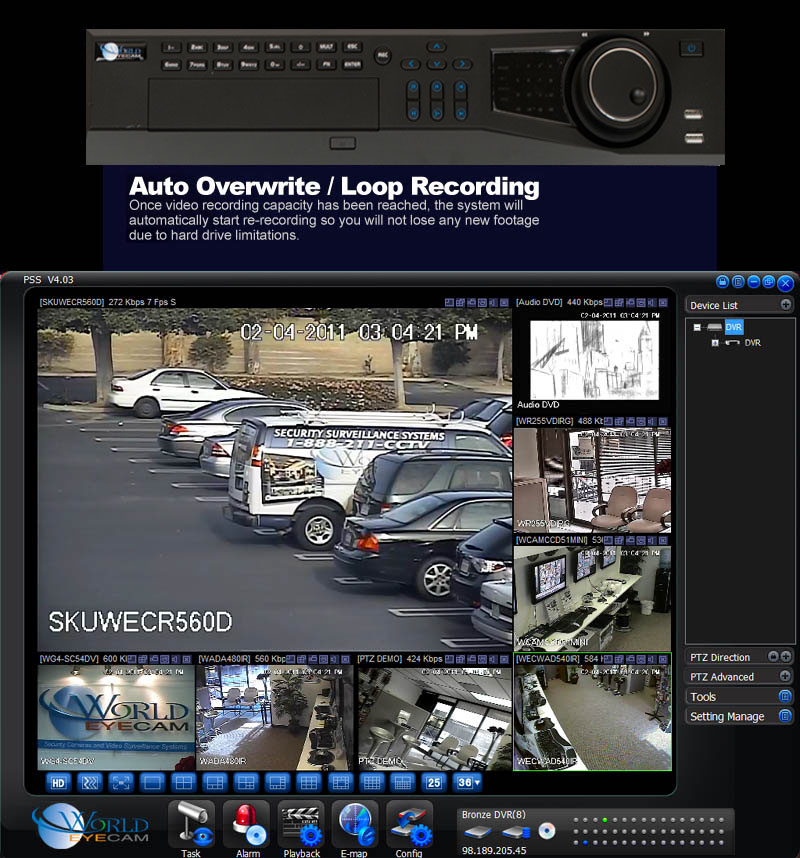Collapse the root DVR tree node

697,327
